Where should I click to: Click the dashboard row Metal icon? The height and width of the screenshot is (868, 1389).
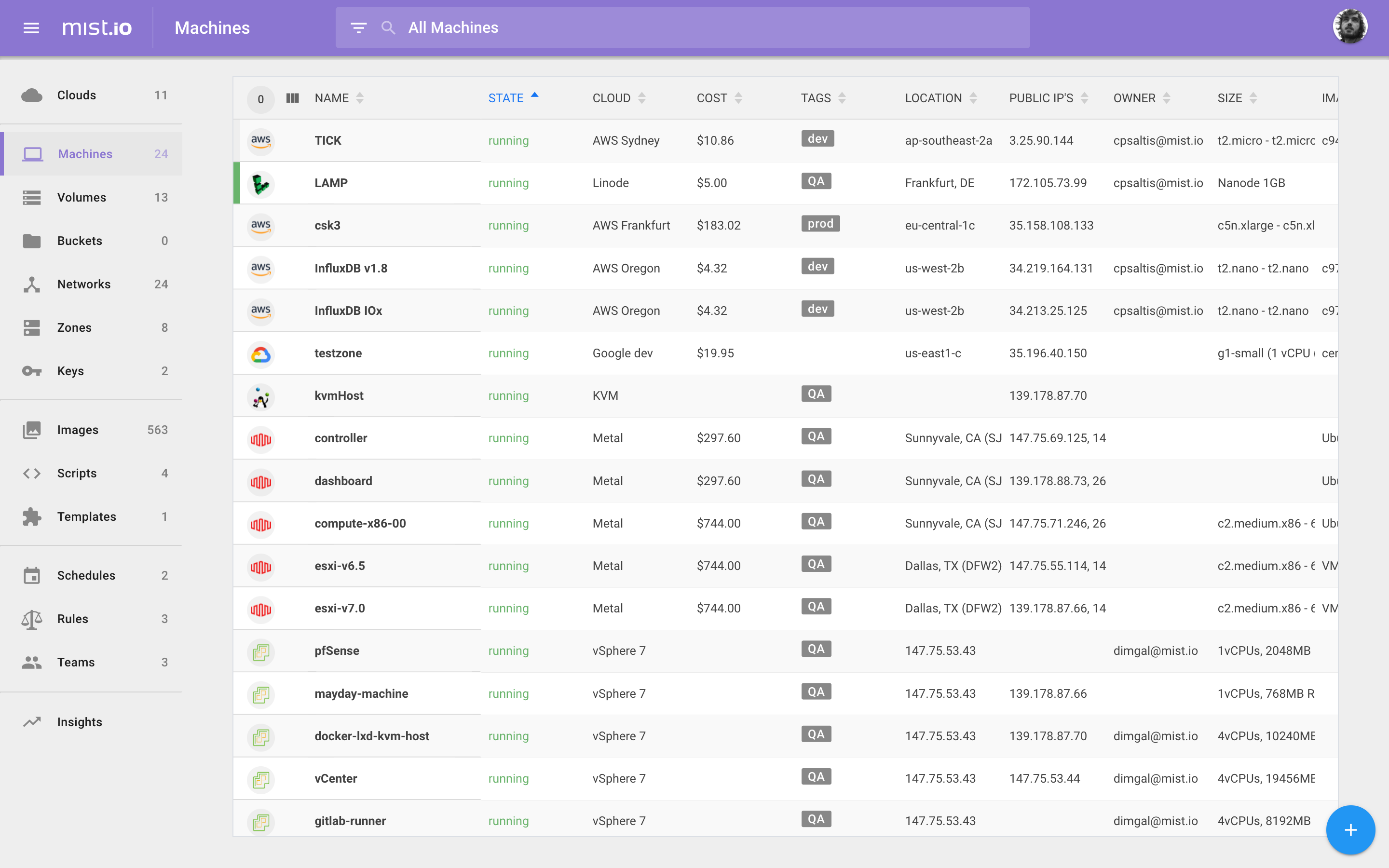point(260,482)
